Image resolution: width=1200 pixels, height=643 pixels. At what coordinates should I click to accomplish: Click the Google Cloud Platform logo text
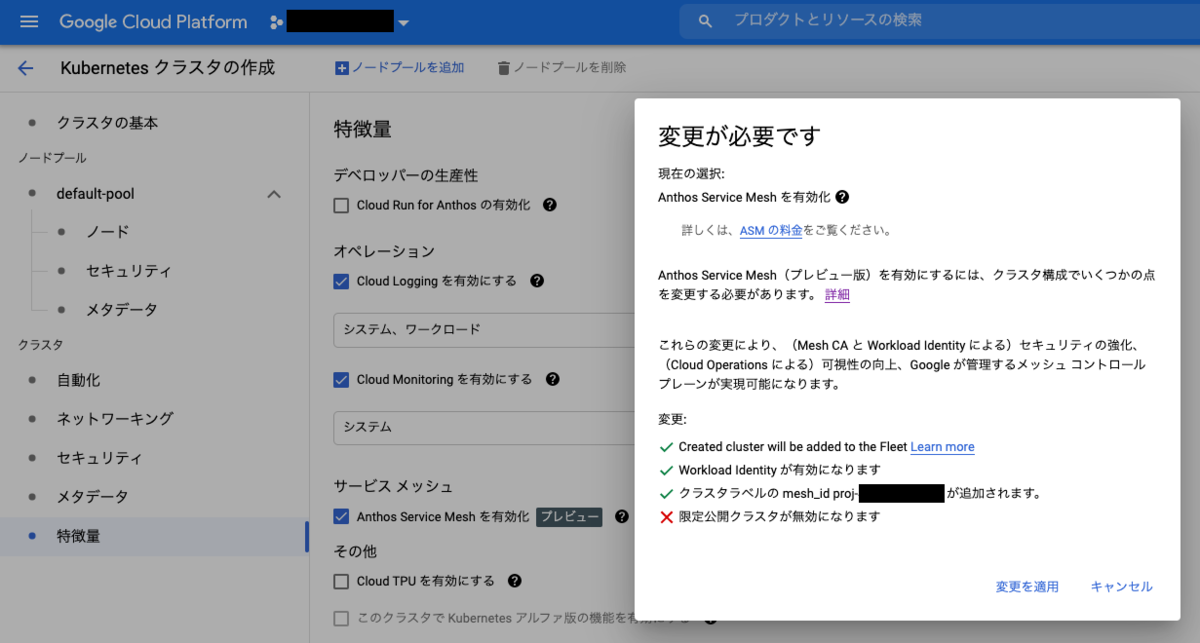(x=153, y=21)
